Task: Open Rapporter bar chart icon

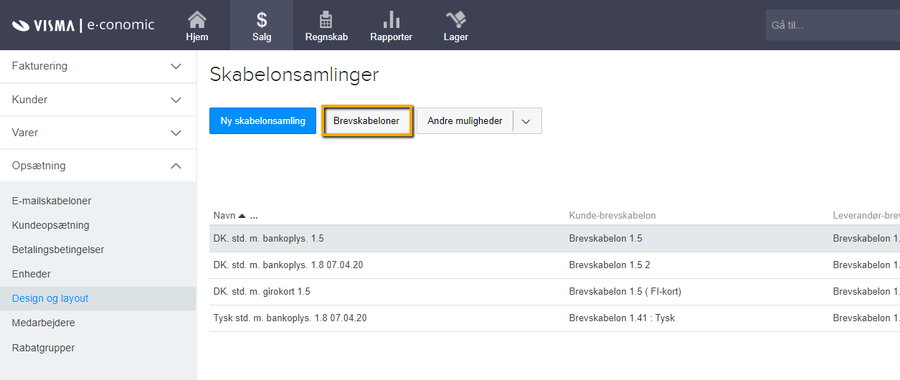Action: [x=391, y=20]
